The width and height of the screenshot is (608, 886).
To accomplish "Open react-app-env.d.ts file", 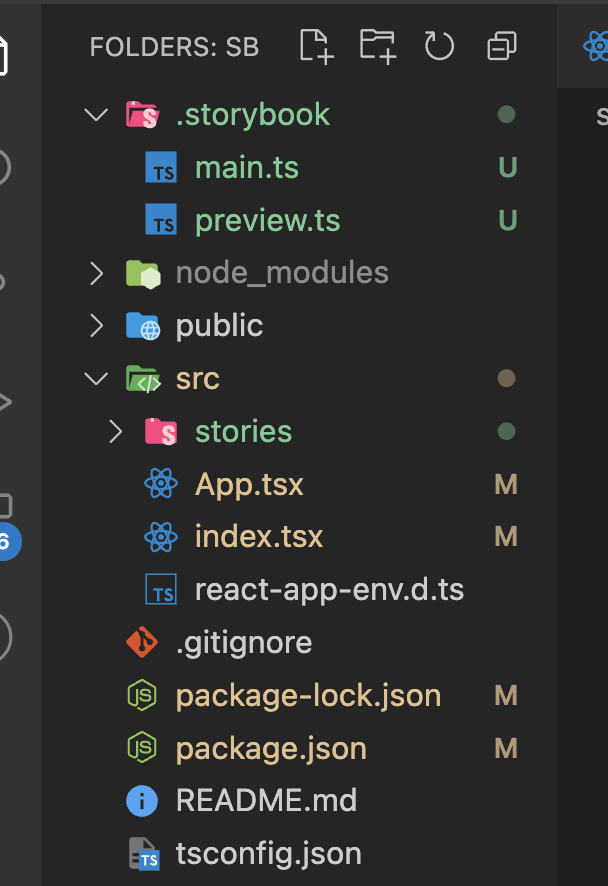I will pos(329,590).
